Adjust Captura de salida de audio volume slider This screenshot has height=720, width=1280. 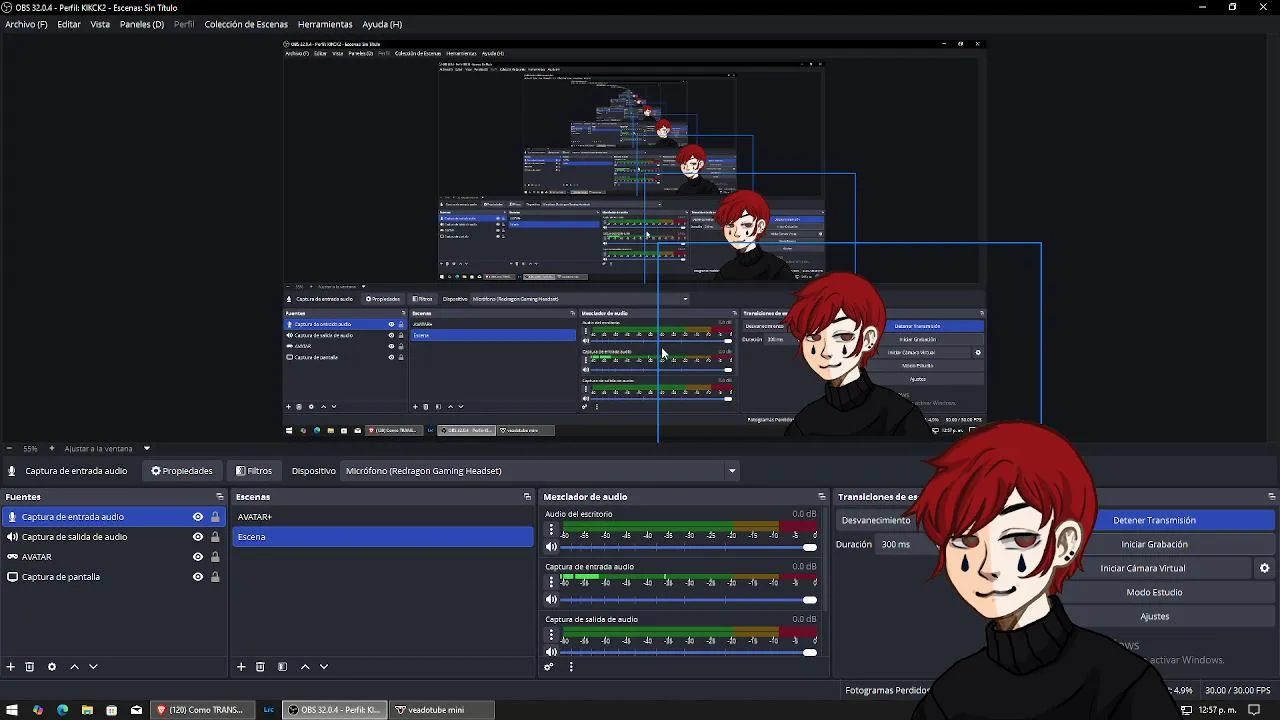click(689, 652)
